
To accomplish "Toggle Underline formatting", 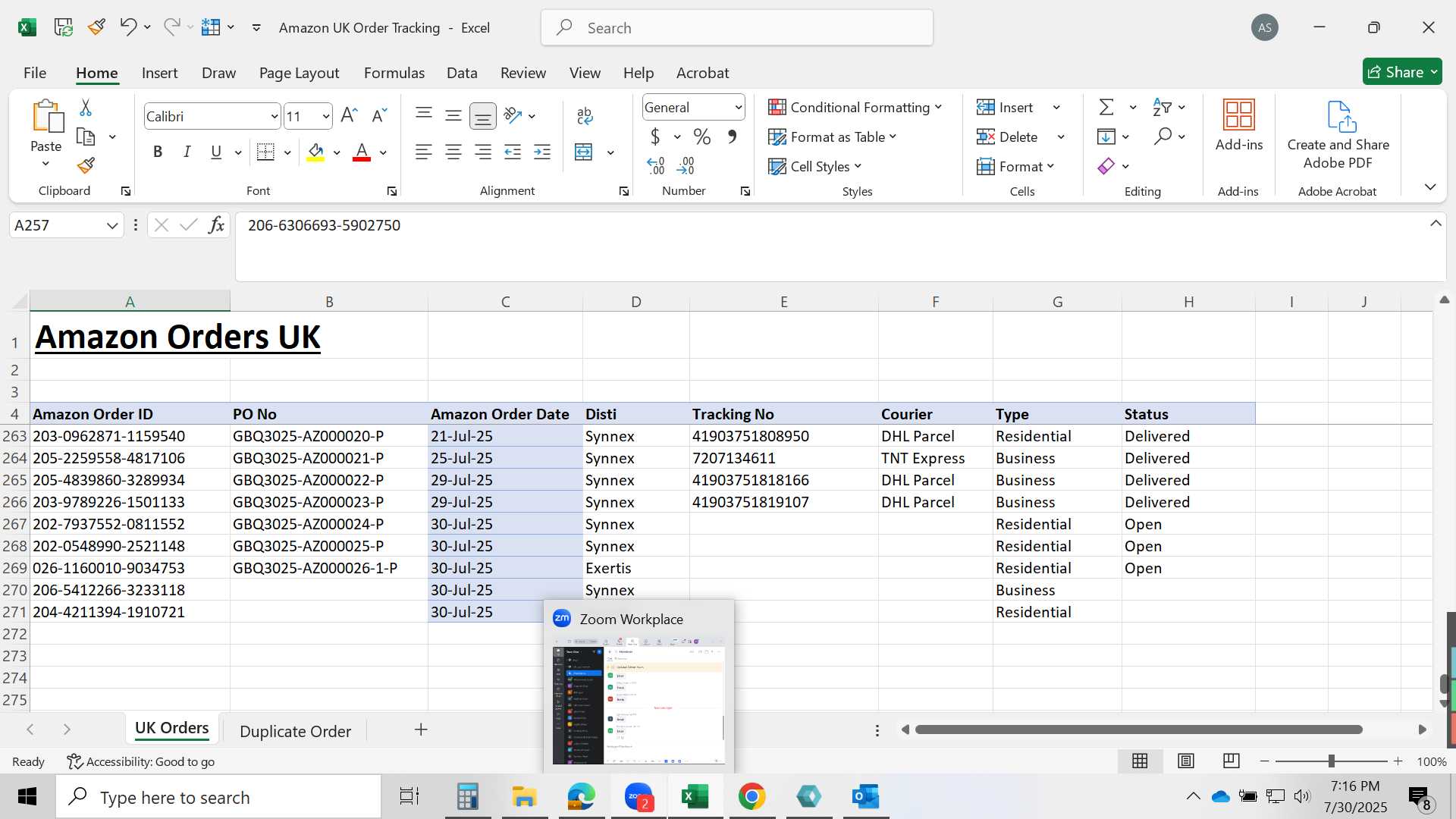I will [216, 152].
